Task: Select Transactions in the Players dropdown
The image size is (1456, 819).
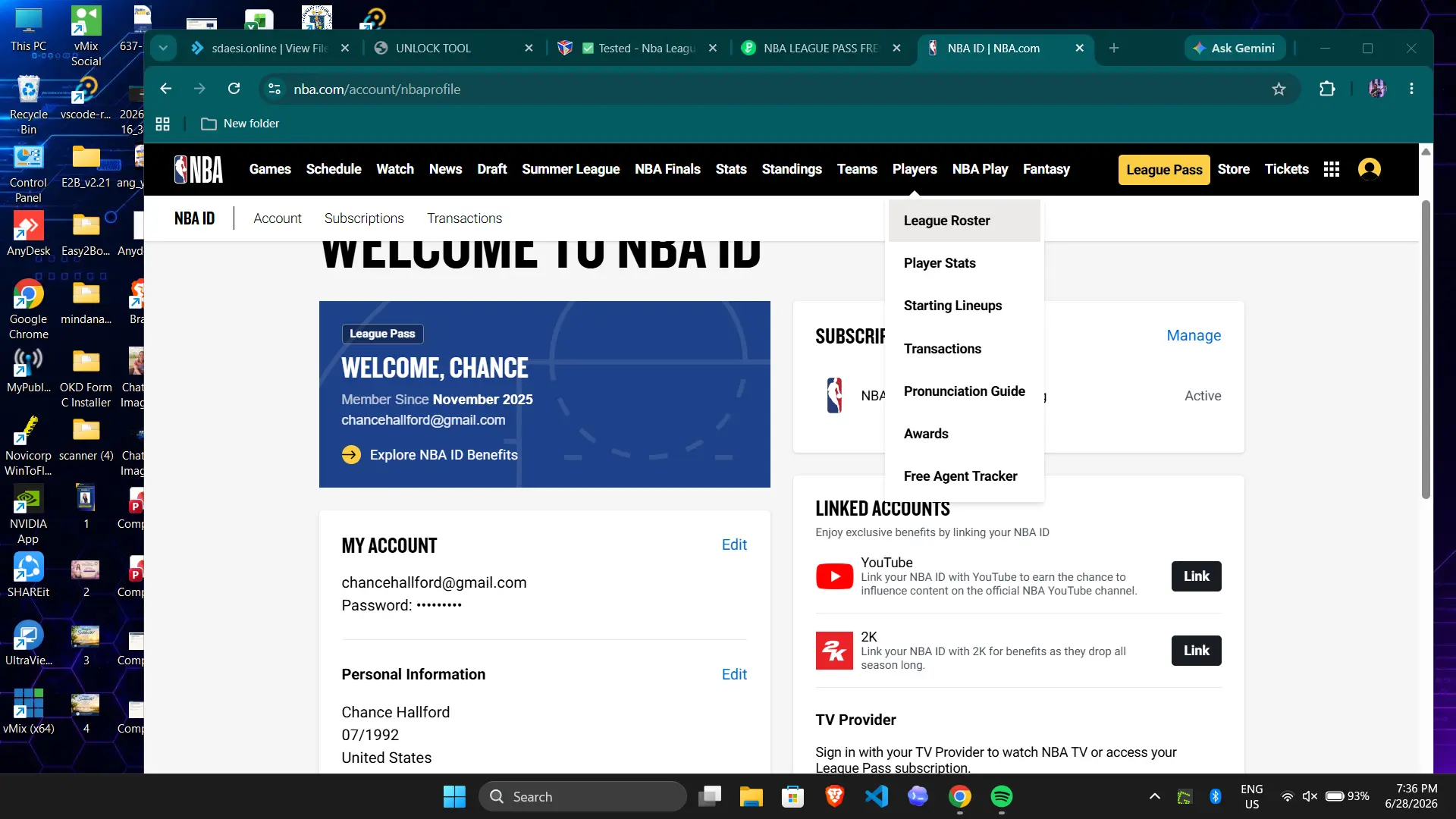Action: (965, 349)
